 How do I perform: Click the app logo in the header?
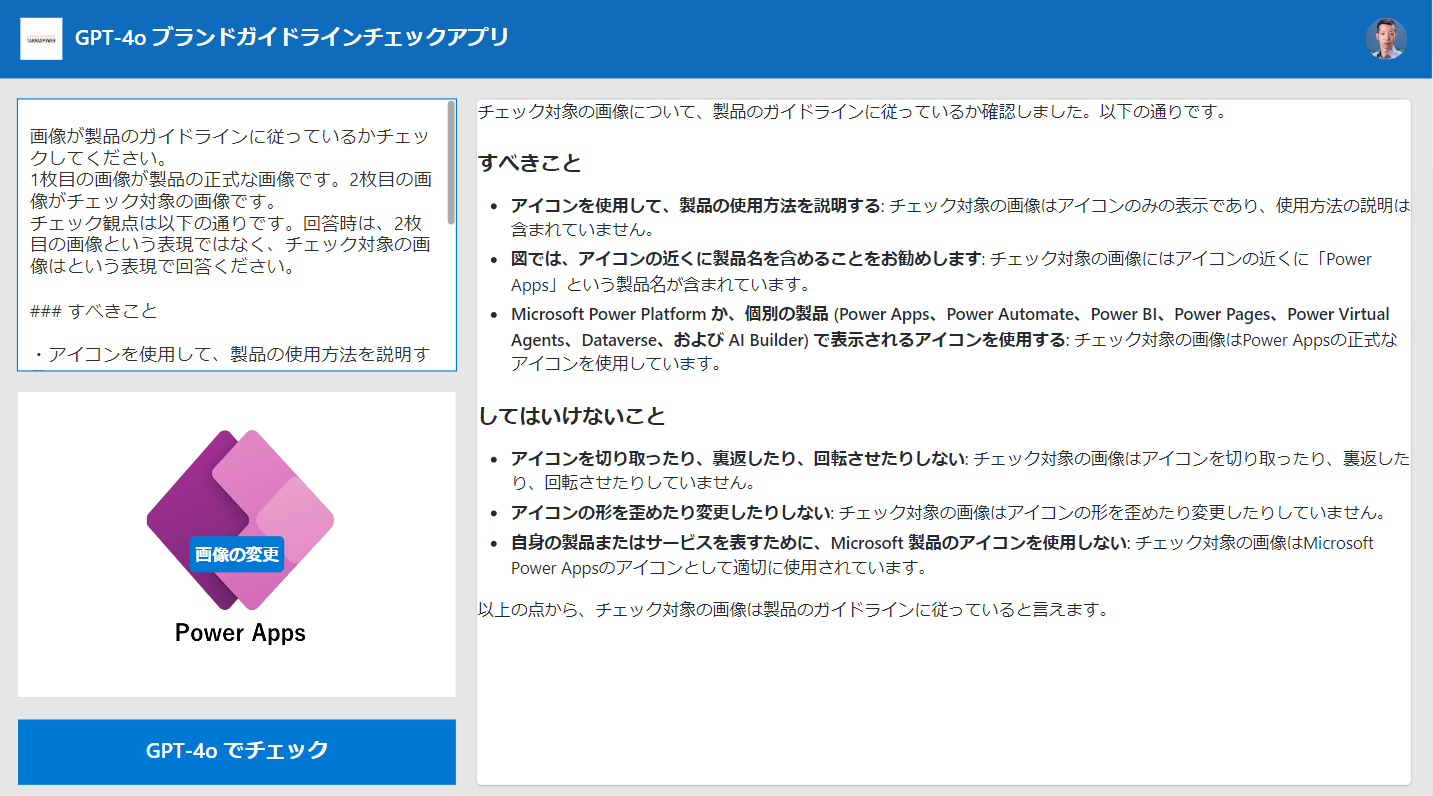point(41,39)
